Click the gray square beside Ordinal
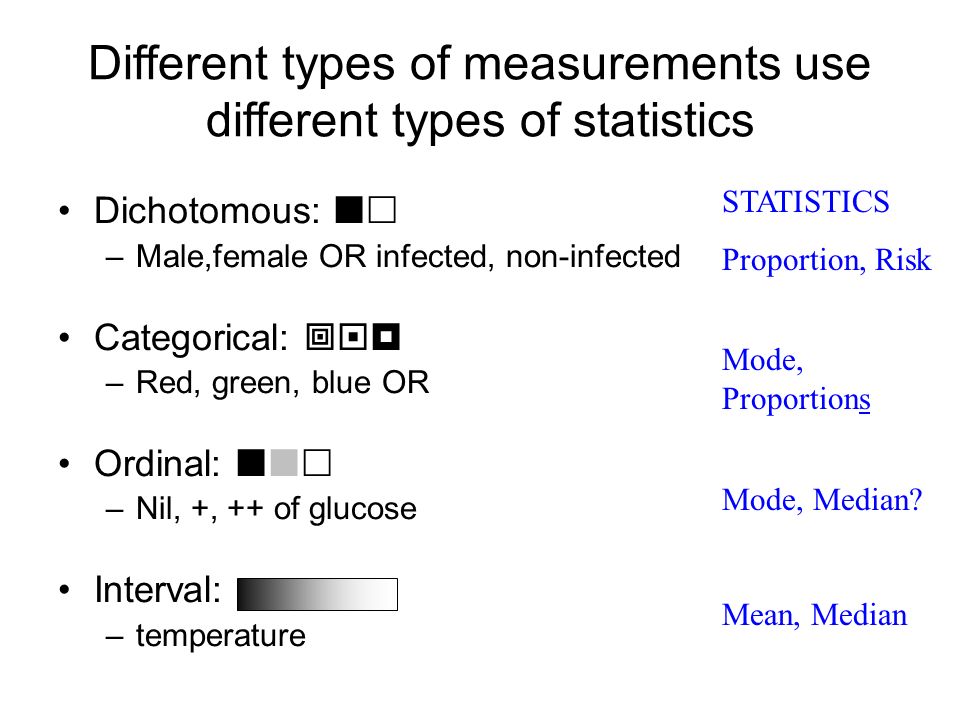The width and height of the screenshot is (960, 720). click(x=284, y=463)
